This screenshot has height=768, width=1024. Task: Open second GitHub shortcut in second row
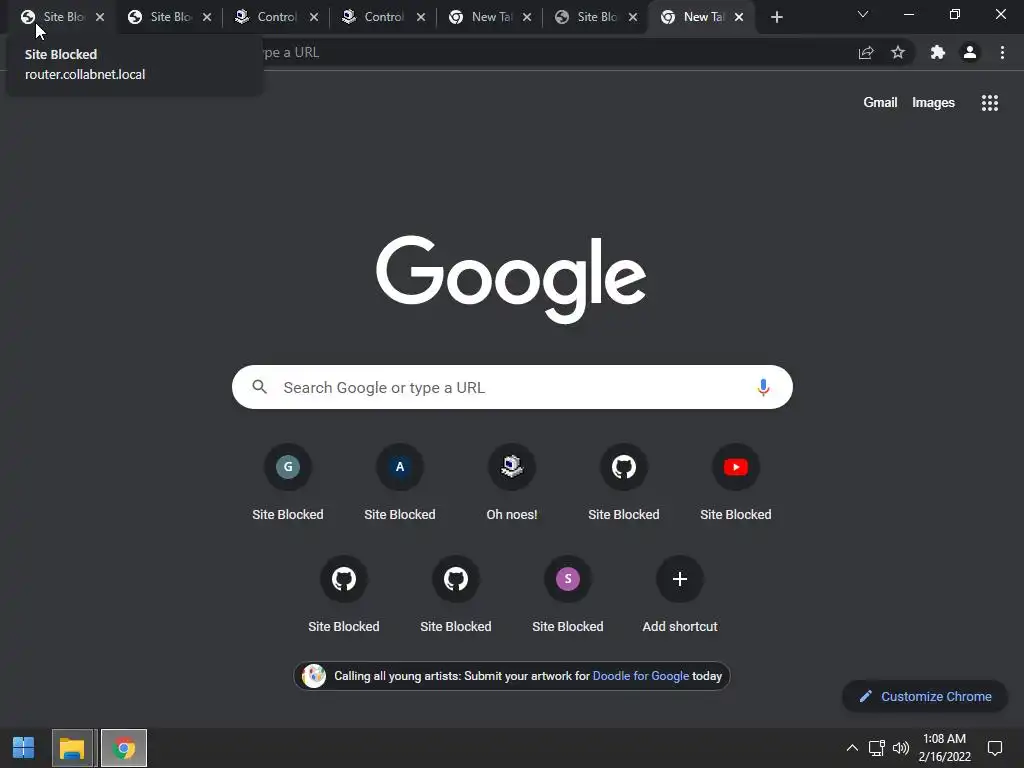coord(456,594)
